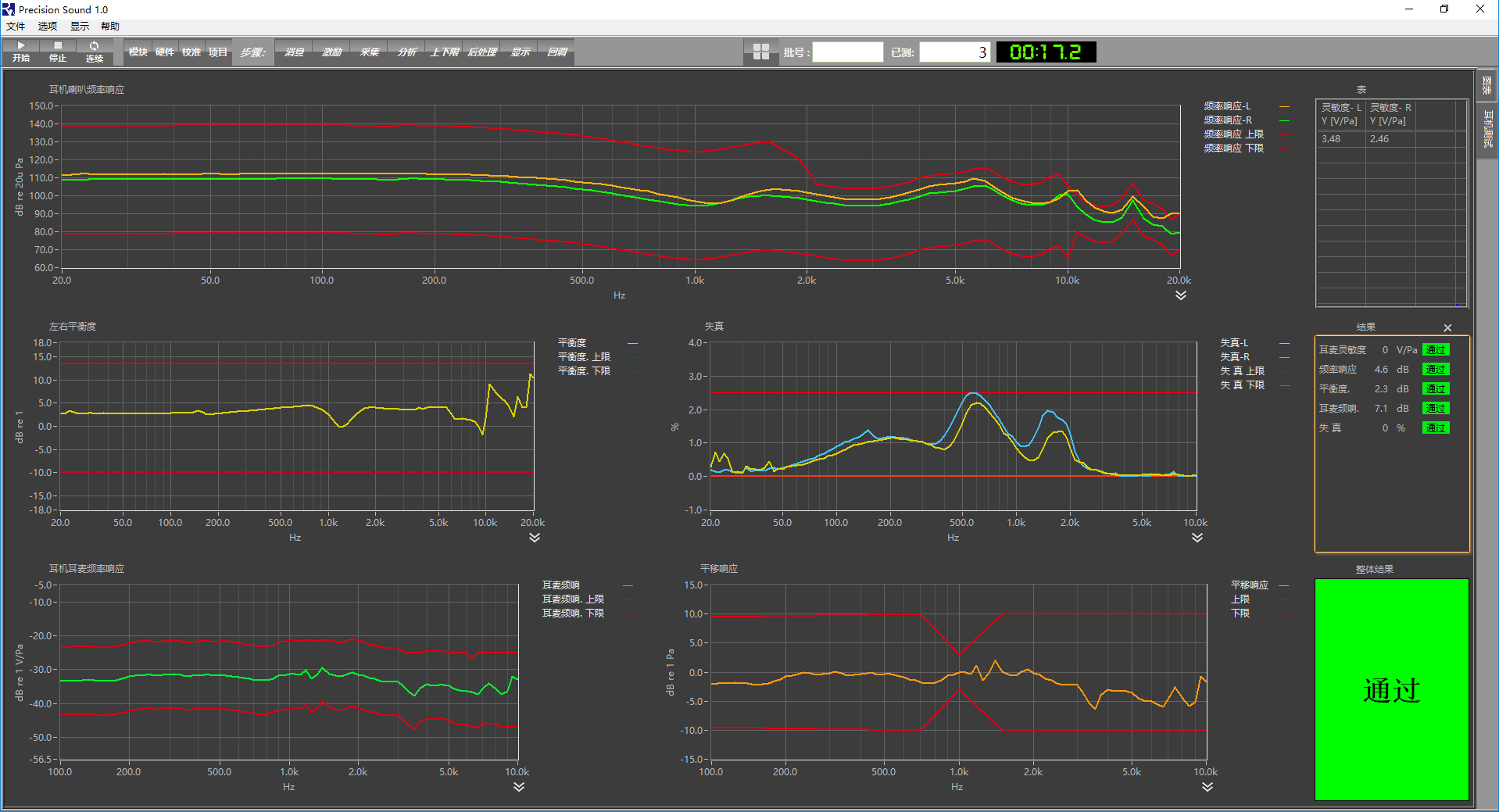
Task: Select the 校准 (Calibration) toolbar item
Action: point(191,52)
